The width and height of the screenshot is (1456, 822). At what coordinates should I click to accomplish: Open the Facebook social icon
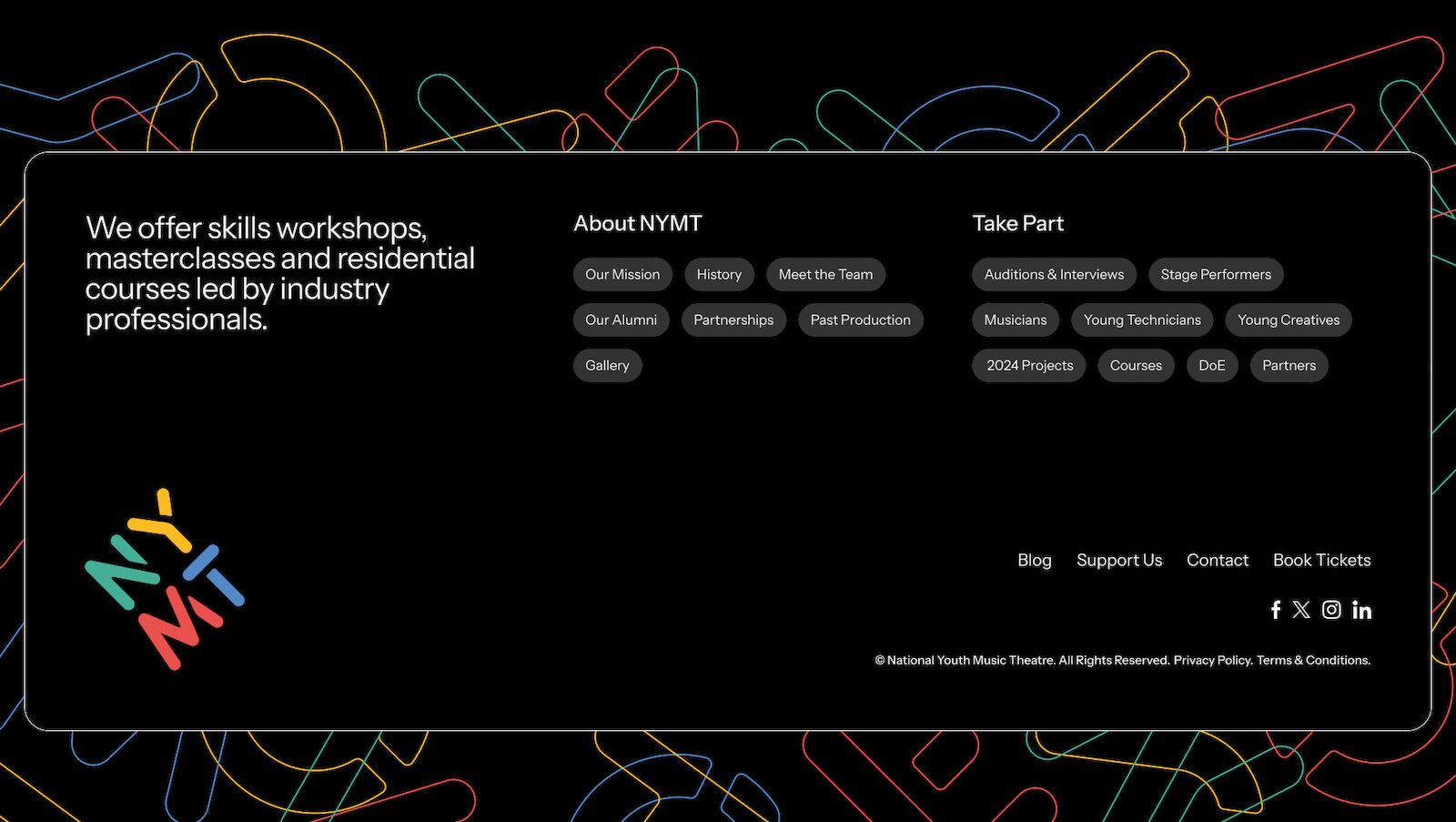click(1276, 610)
